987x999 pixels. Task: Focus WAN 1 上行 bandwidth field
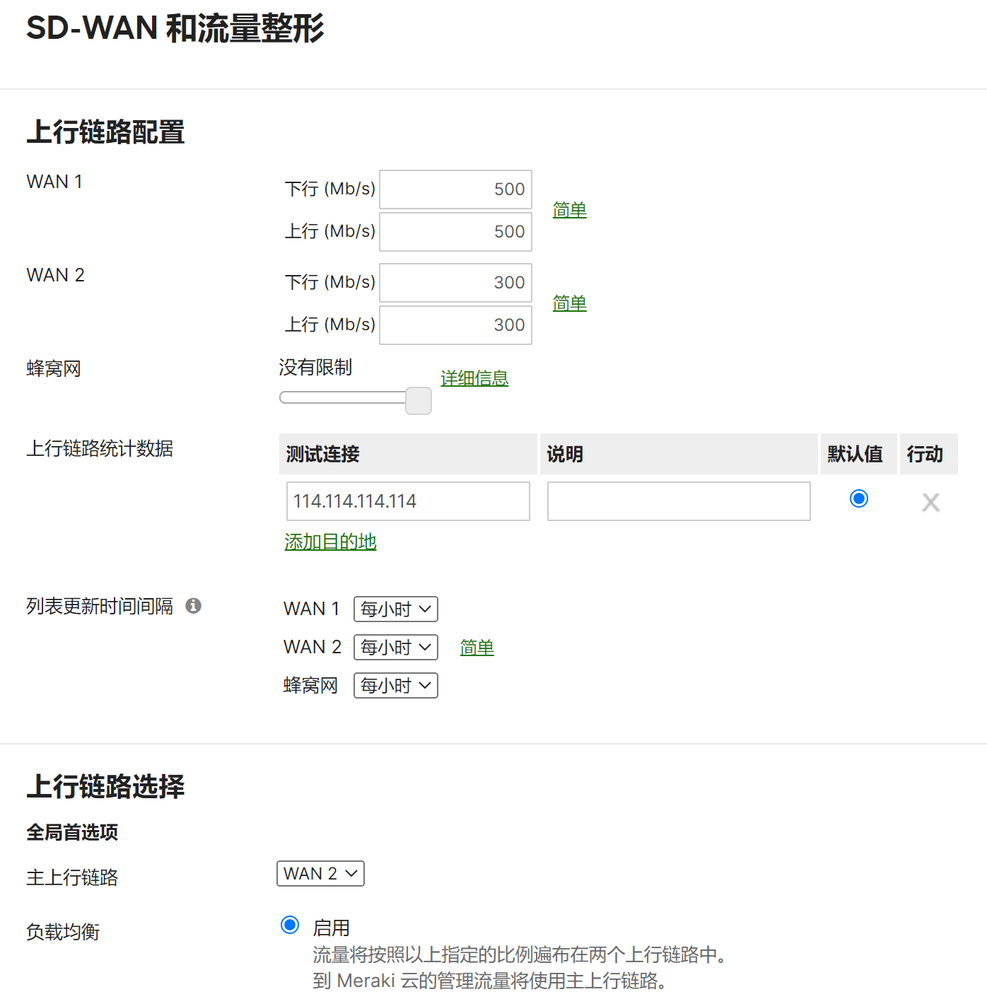[456, 232]
